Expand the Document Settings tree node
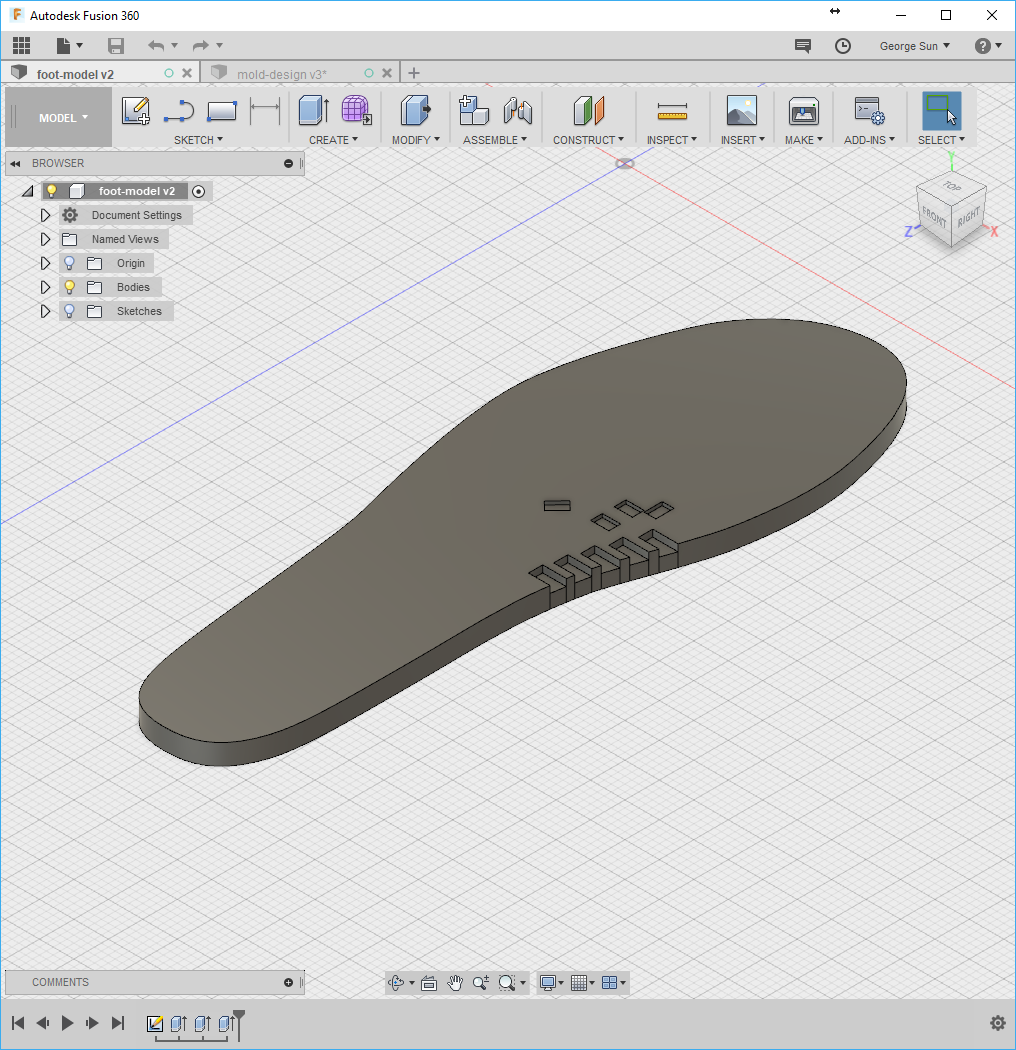The height and width of the screenshot is (1050, 1016). coord(45,215)
